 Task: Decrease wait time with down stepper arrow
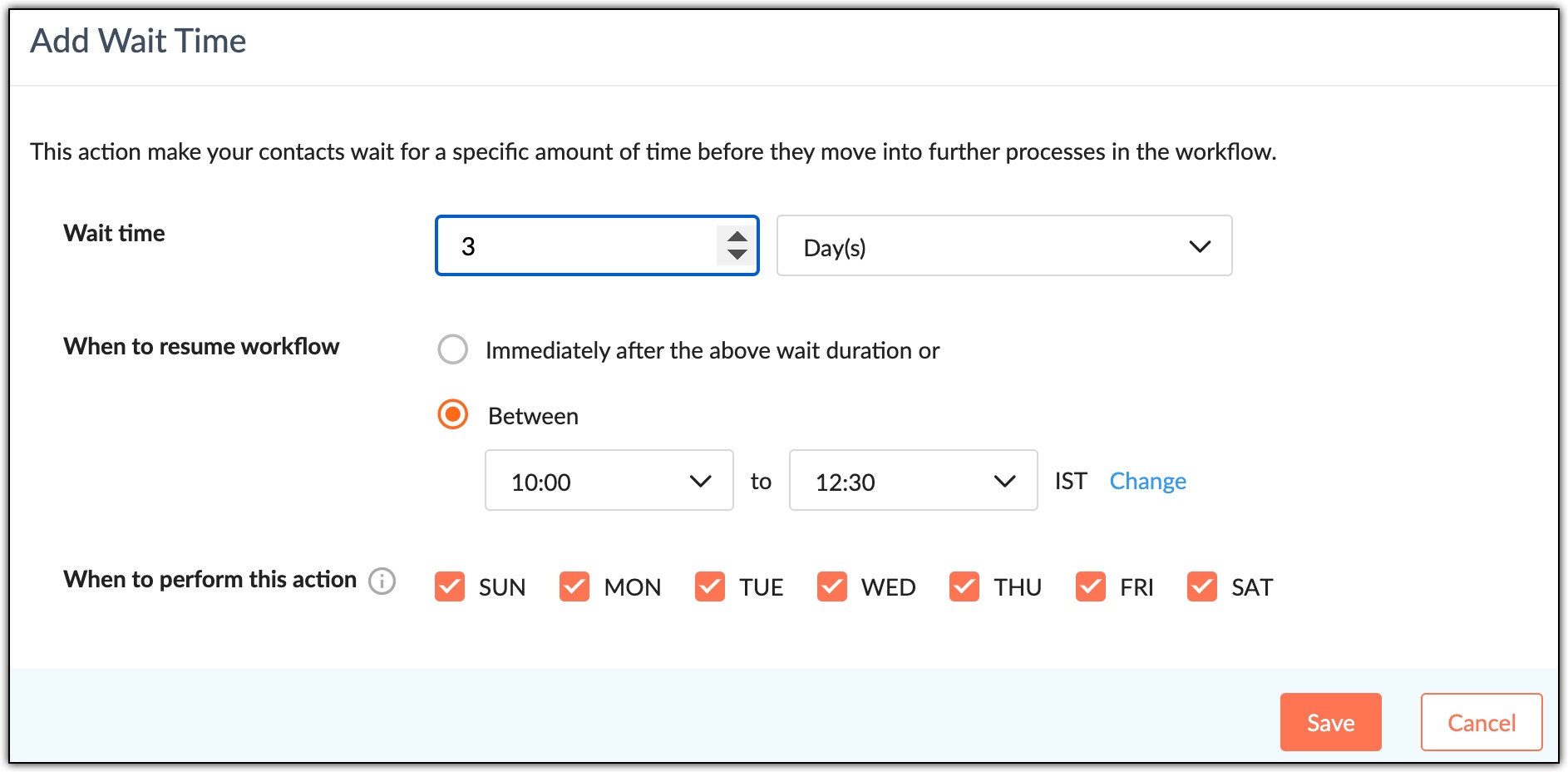[737, 255]
